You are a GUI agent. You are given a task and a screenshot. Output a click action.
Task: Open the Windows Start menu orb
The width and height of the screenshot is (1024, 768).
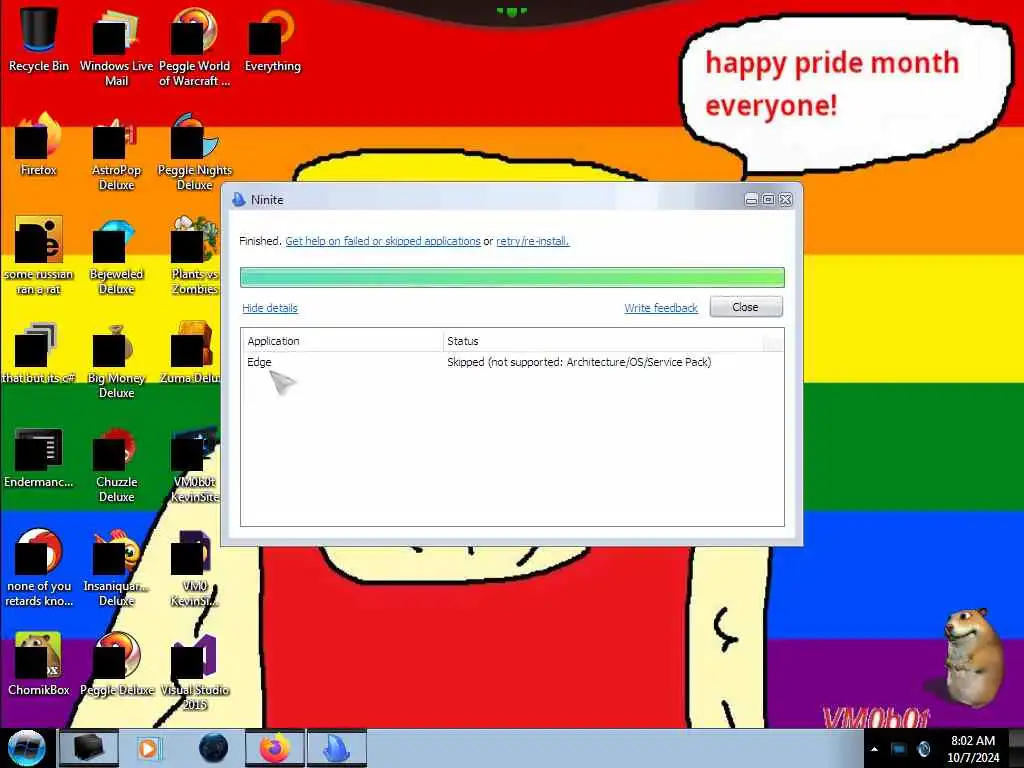tap(26, 748)
